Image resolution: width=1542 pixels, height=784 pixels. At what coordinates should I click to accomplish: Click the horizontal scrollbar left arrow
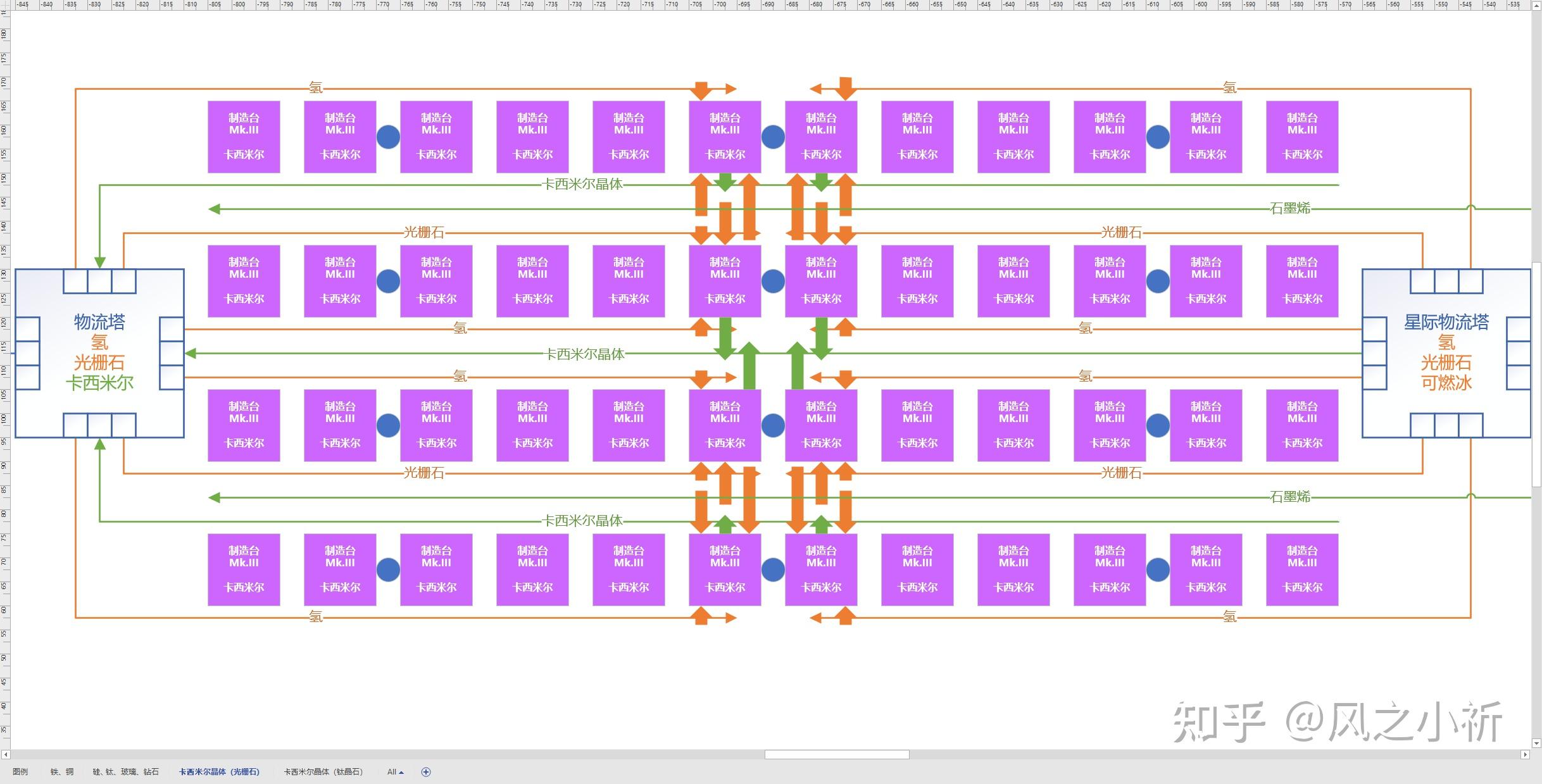(5, 754)
